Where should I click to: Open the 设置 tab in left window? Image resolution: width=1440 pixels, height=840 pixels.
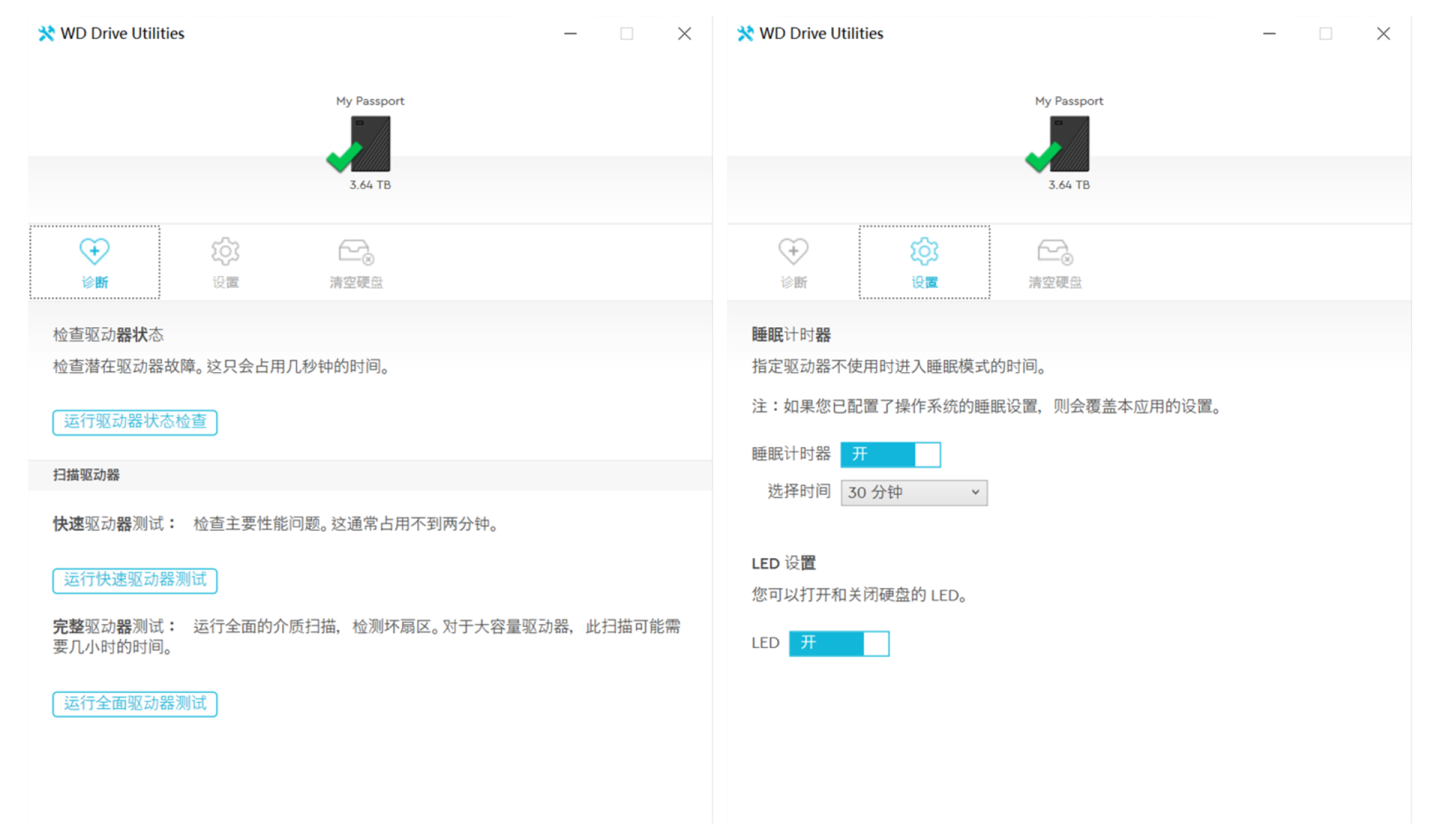(225, 262)
